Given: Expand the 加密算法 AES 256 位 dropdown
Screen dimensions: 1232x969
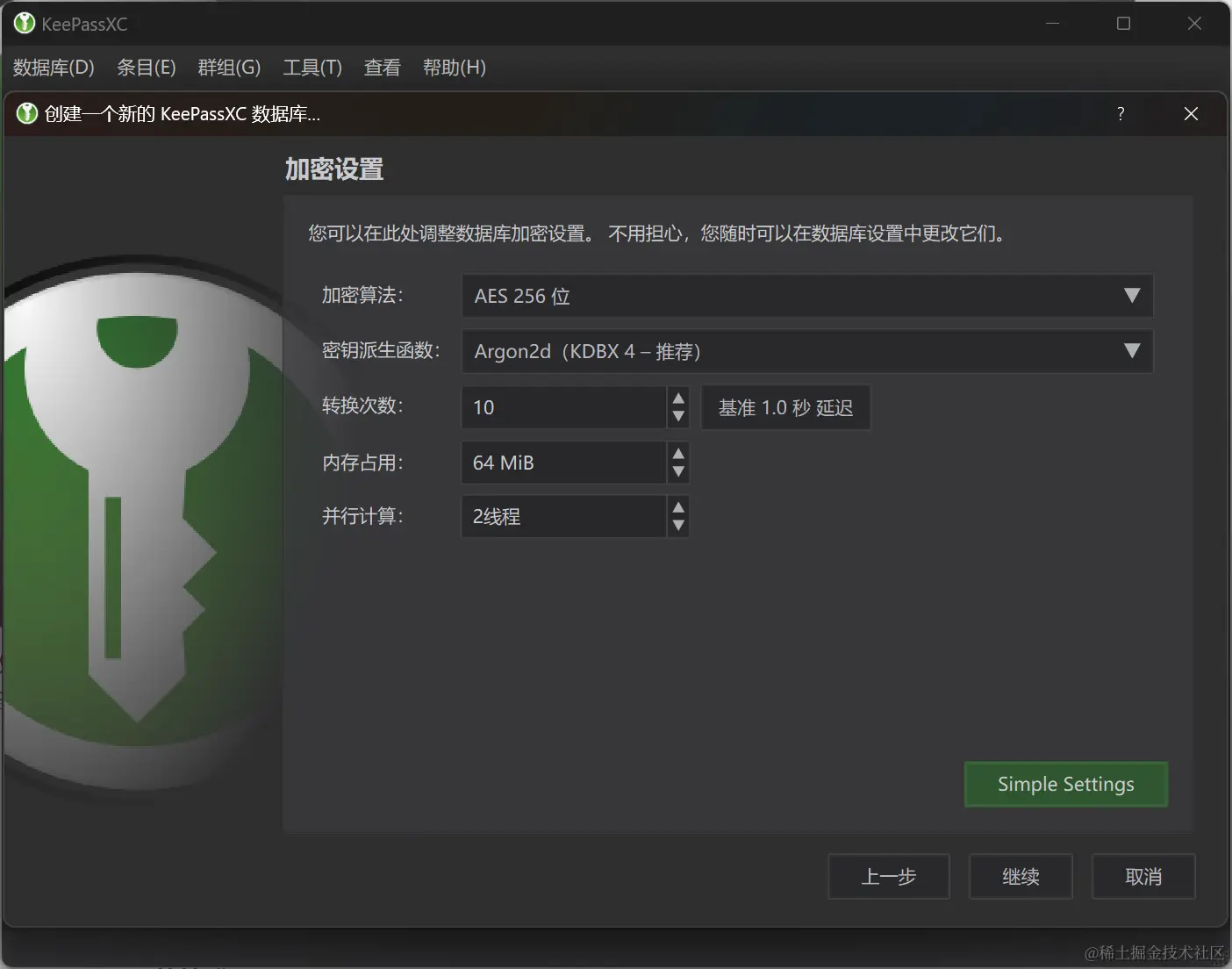Looking at the screenshot, I should point(807,296).
